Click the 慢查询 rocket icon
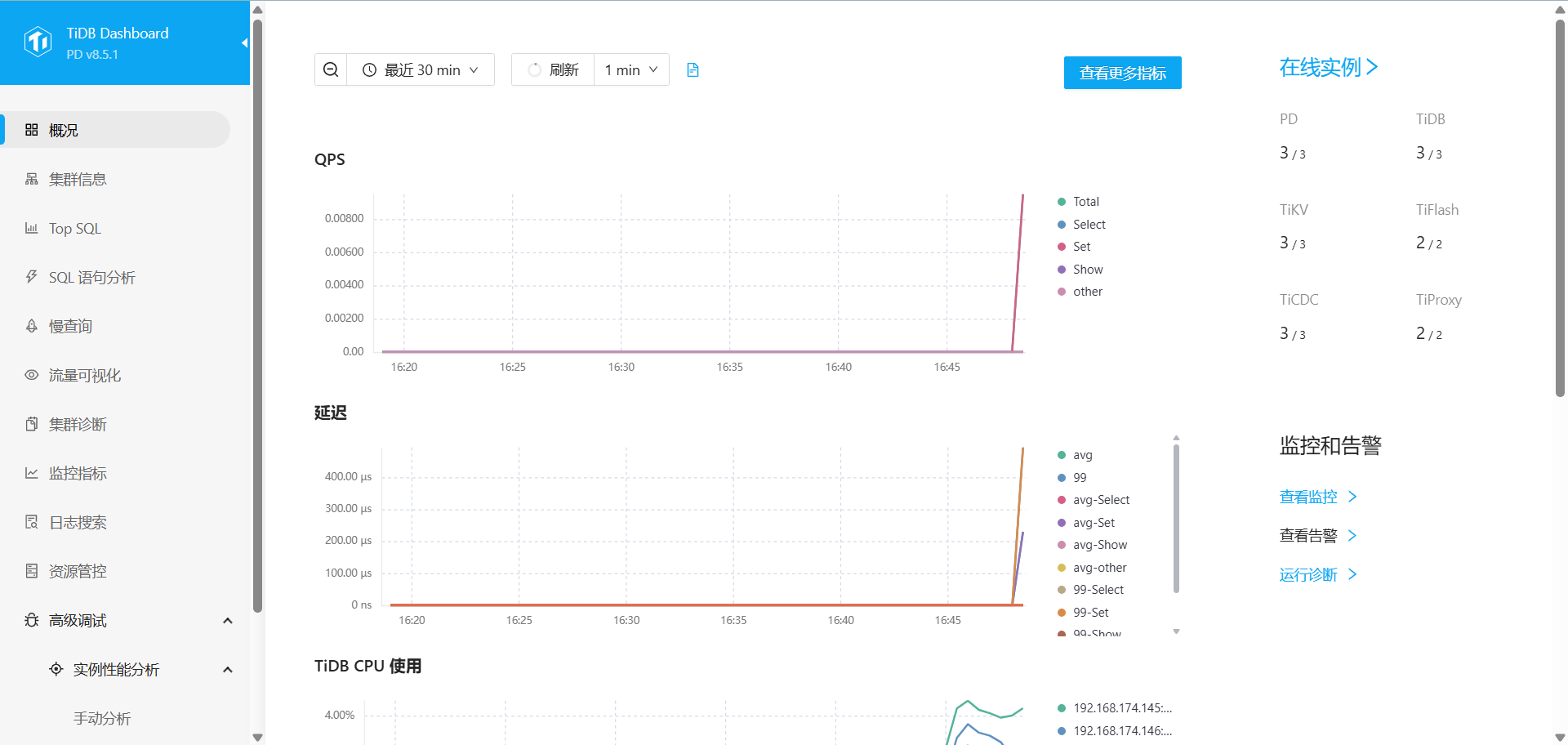This screenshot has height=745, width=1568. point(32,326)
